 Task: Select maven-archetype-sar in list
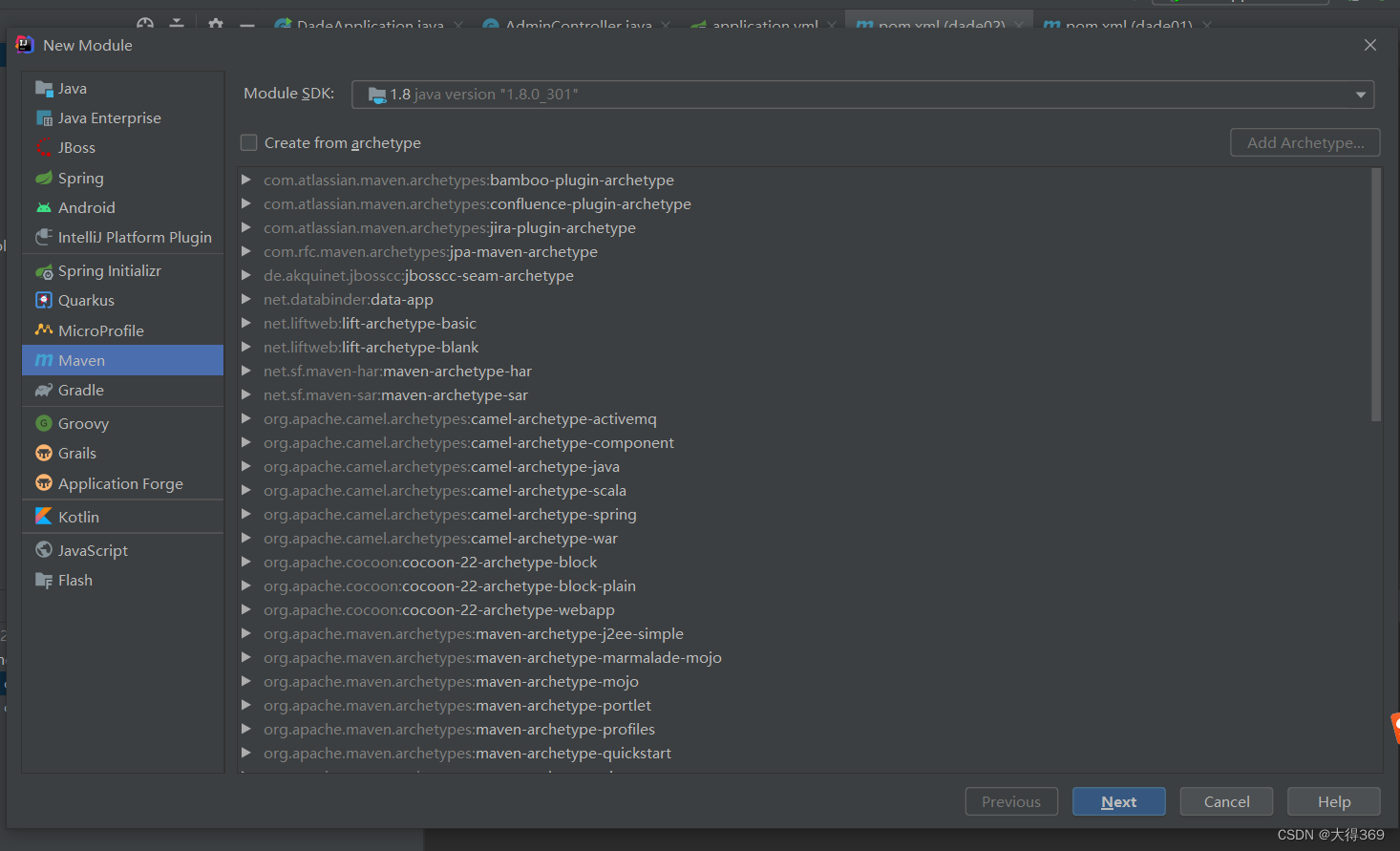click(x=804, y=394)
